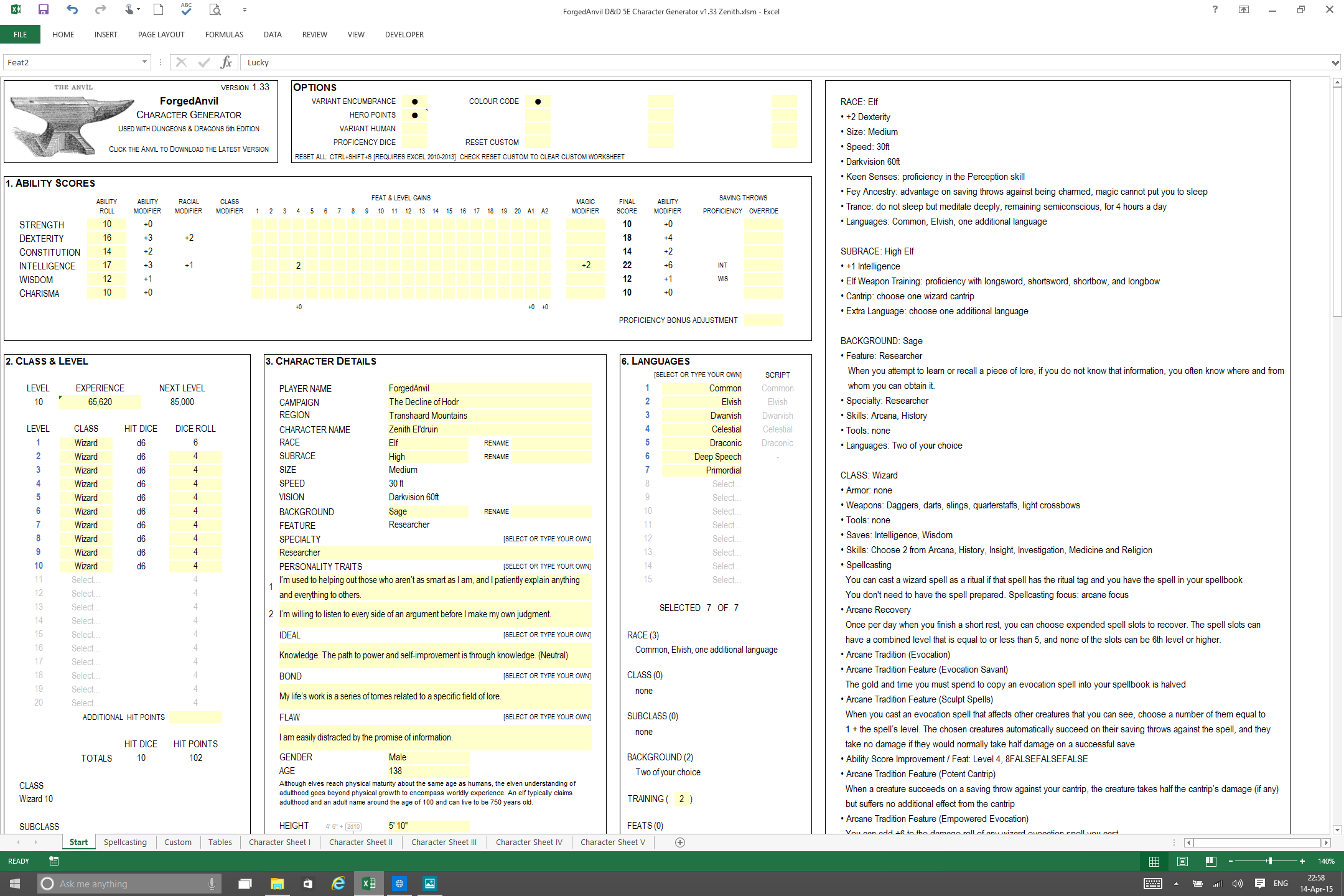This screenshot has height=896, width=1344.
Task: Switch to Page Layout view
Action: [x=1182, y=861]
